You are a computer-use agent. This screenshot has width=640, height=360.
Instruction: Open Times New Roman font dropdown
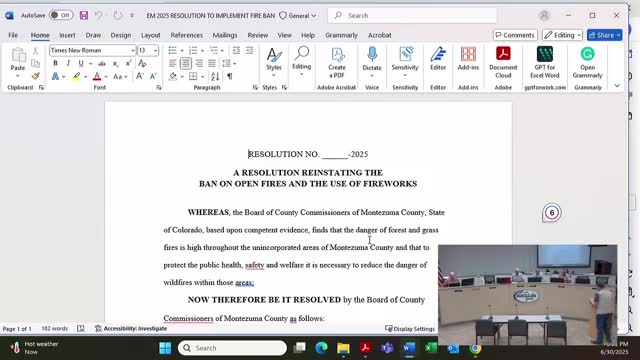point(133,51)
